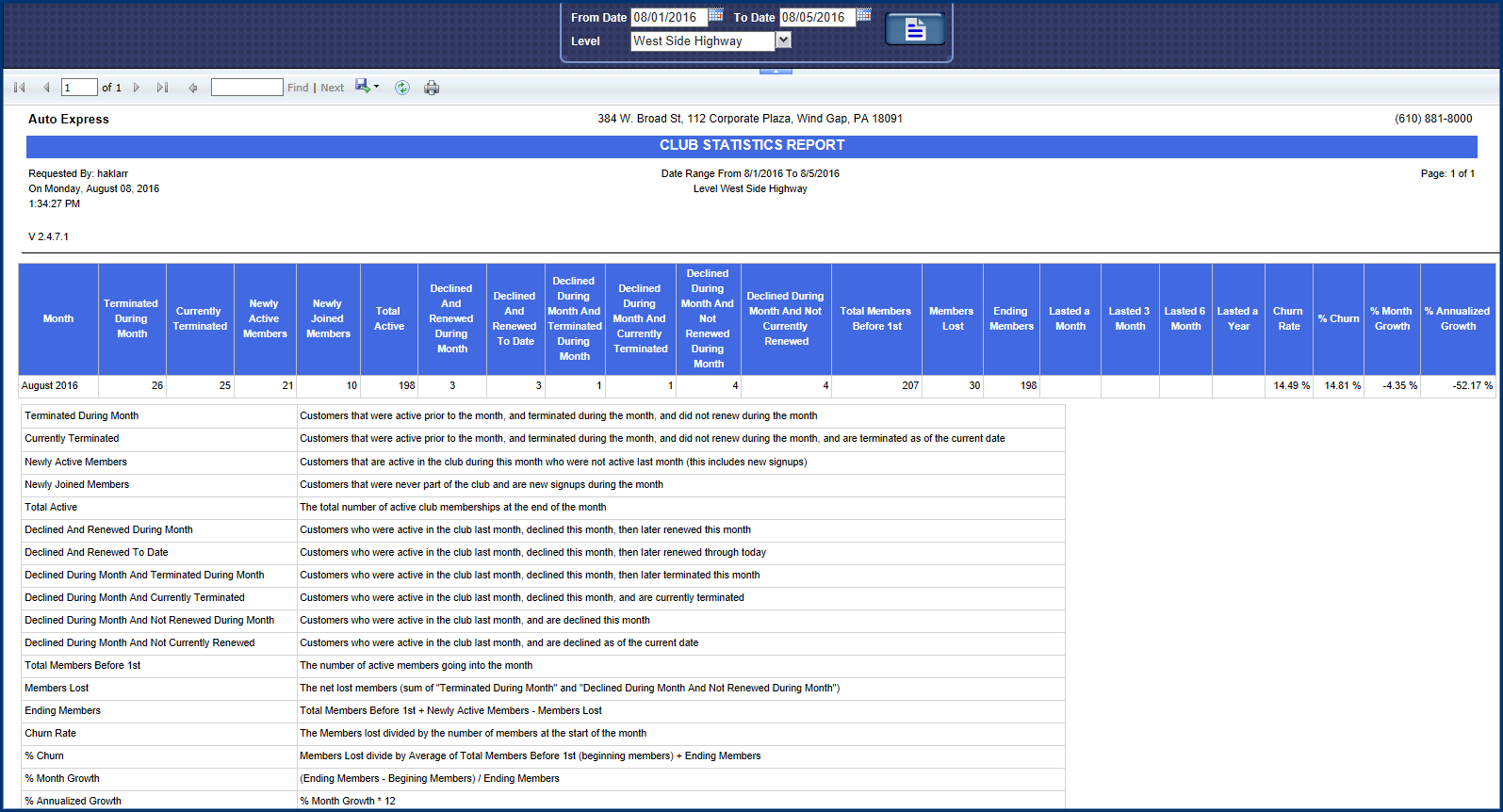
Task: Click the back to parent report arrow
Action: click(x=193, y=88)
